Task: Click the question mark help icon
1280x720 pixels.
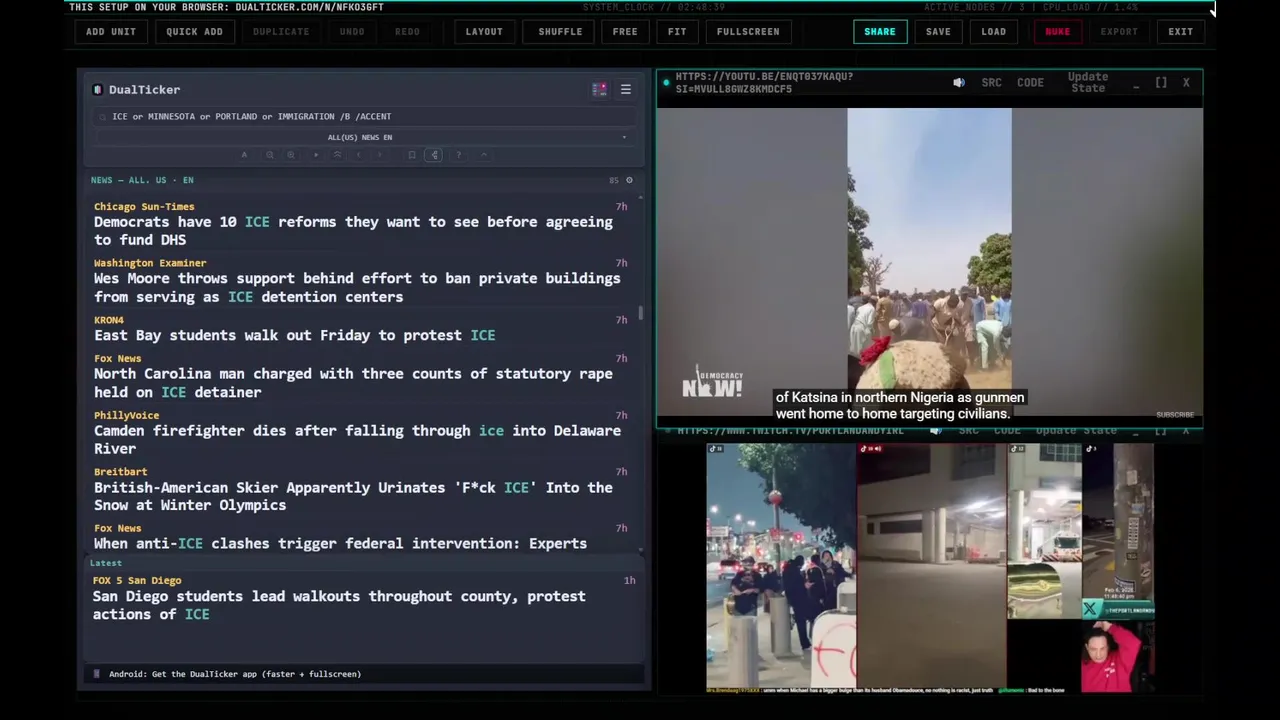Action: [459, 155]
